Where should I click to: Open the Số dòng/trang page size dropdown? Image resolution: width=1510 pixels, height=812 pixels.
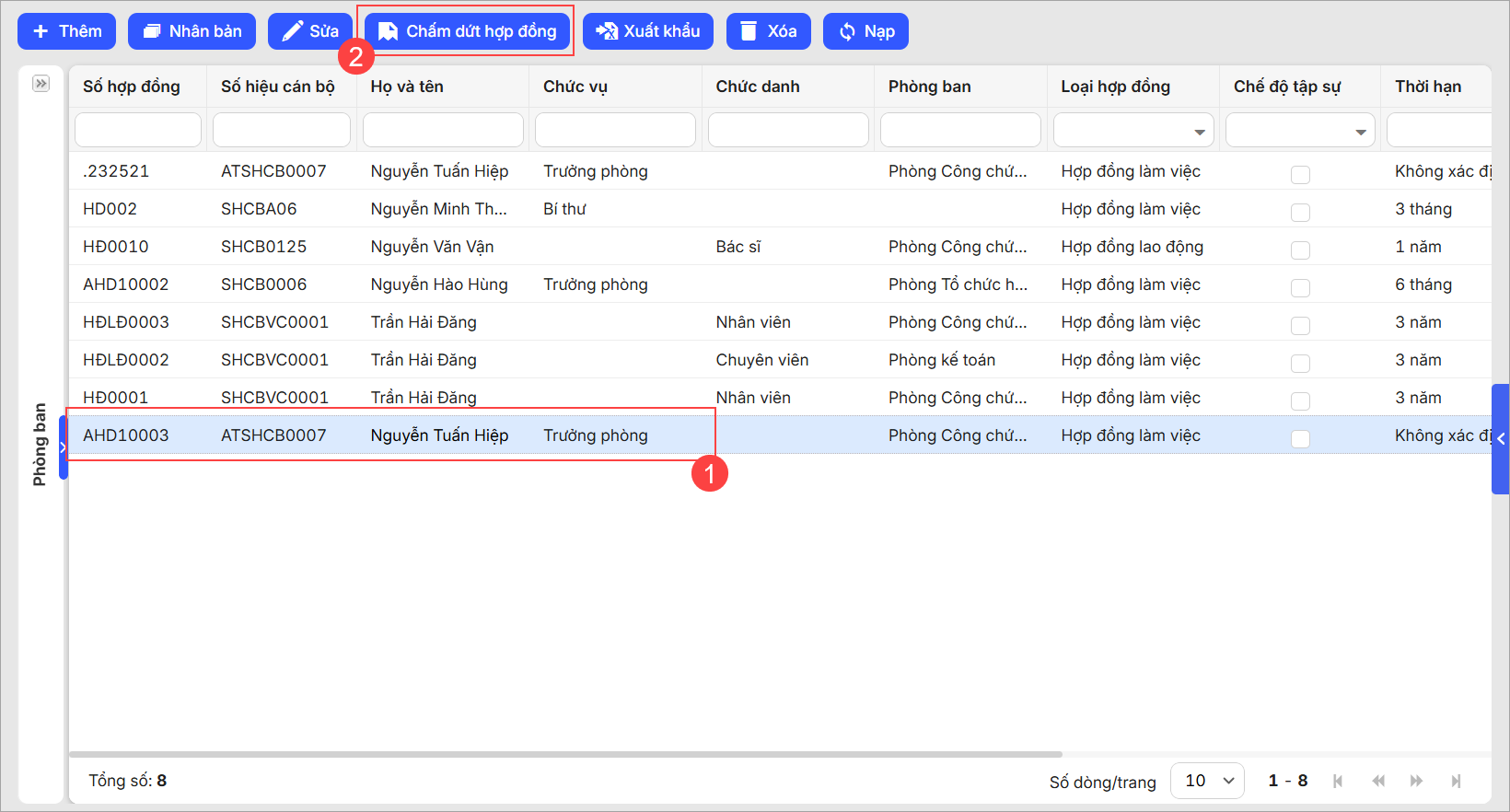pos(1207,781)
